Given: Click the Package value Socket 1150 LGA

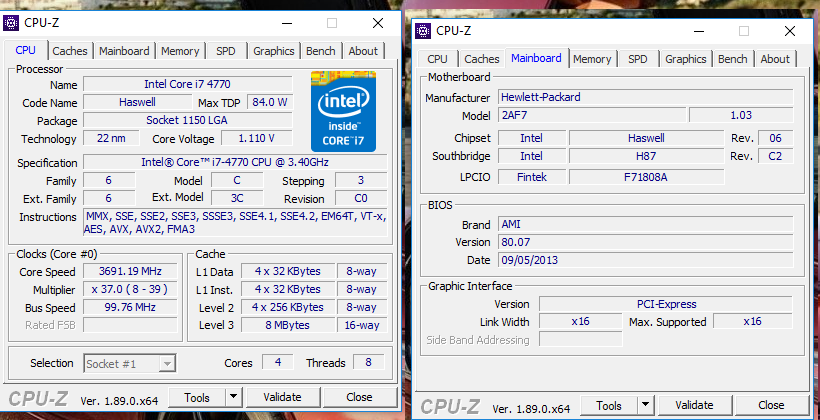Looking at the screenshot, I should [188, 120].
